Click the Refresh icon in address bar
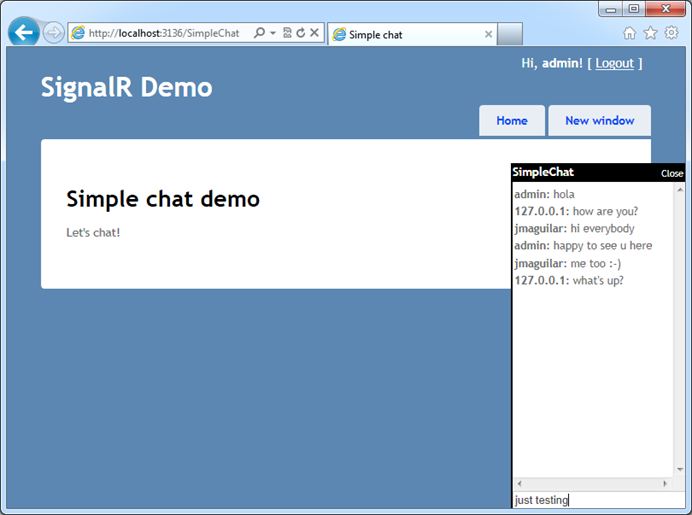Image resolution: width=692 pixels, height=515 pixels. [301, 33]
